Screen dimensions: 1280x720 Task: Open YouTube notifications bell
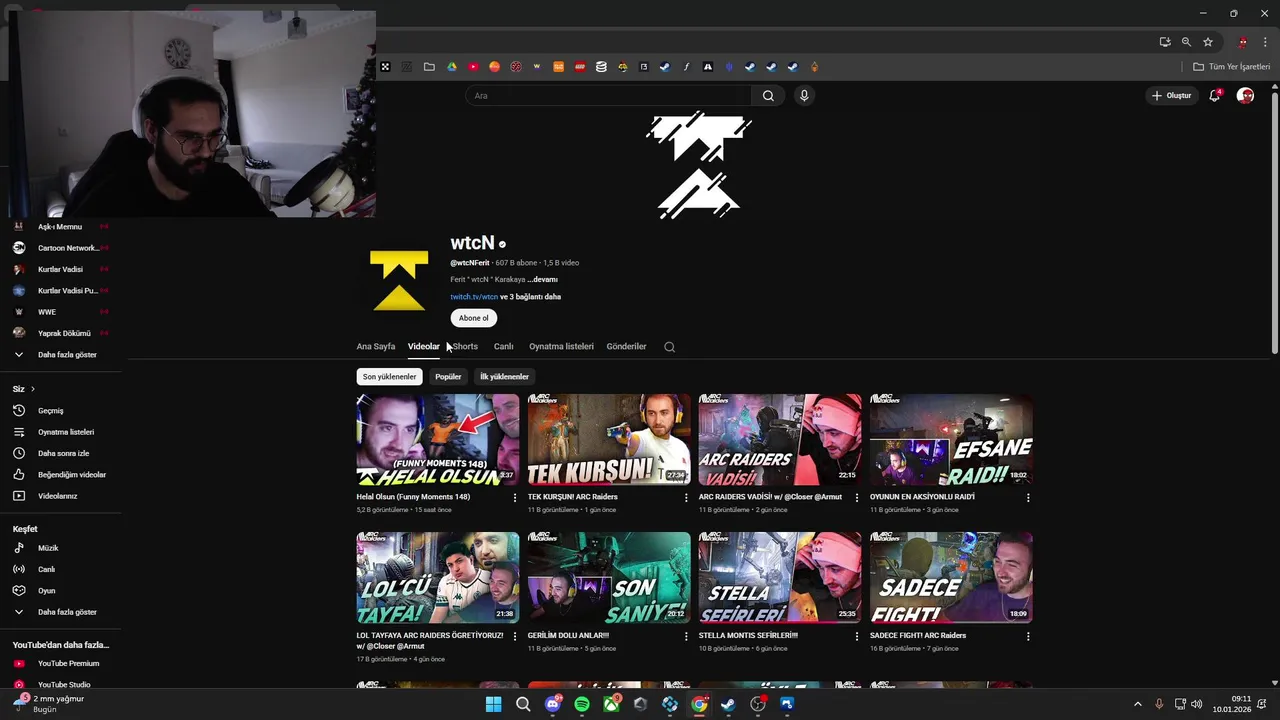click(1214, 96)
